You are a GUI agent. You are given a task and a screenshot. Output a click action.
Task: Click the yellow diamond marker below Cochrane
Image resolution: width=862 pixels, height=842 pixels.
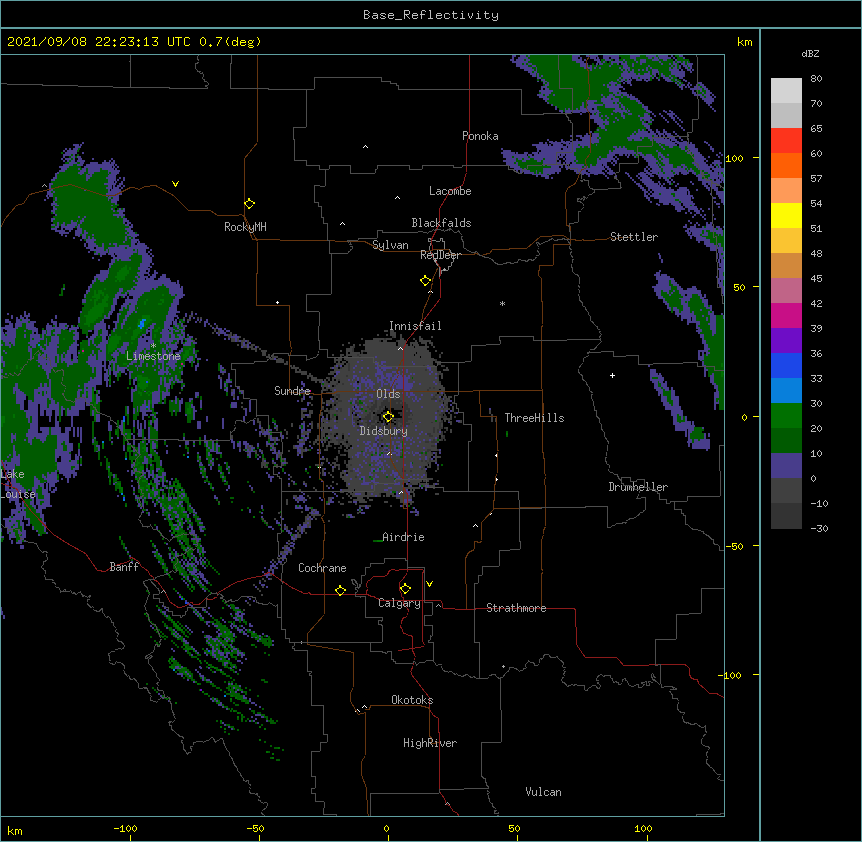[340, 590]
